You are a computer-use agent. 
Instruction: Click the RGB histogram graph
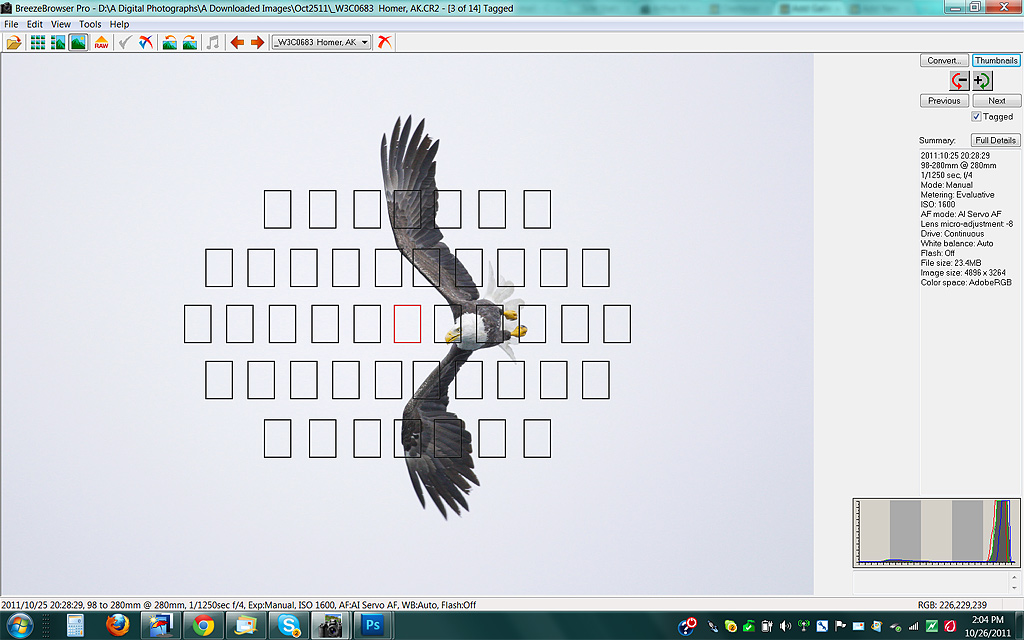tap(936, 532)
